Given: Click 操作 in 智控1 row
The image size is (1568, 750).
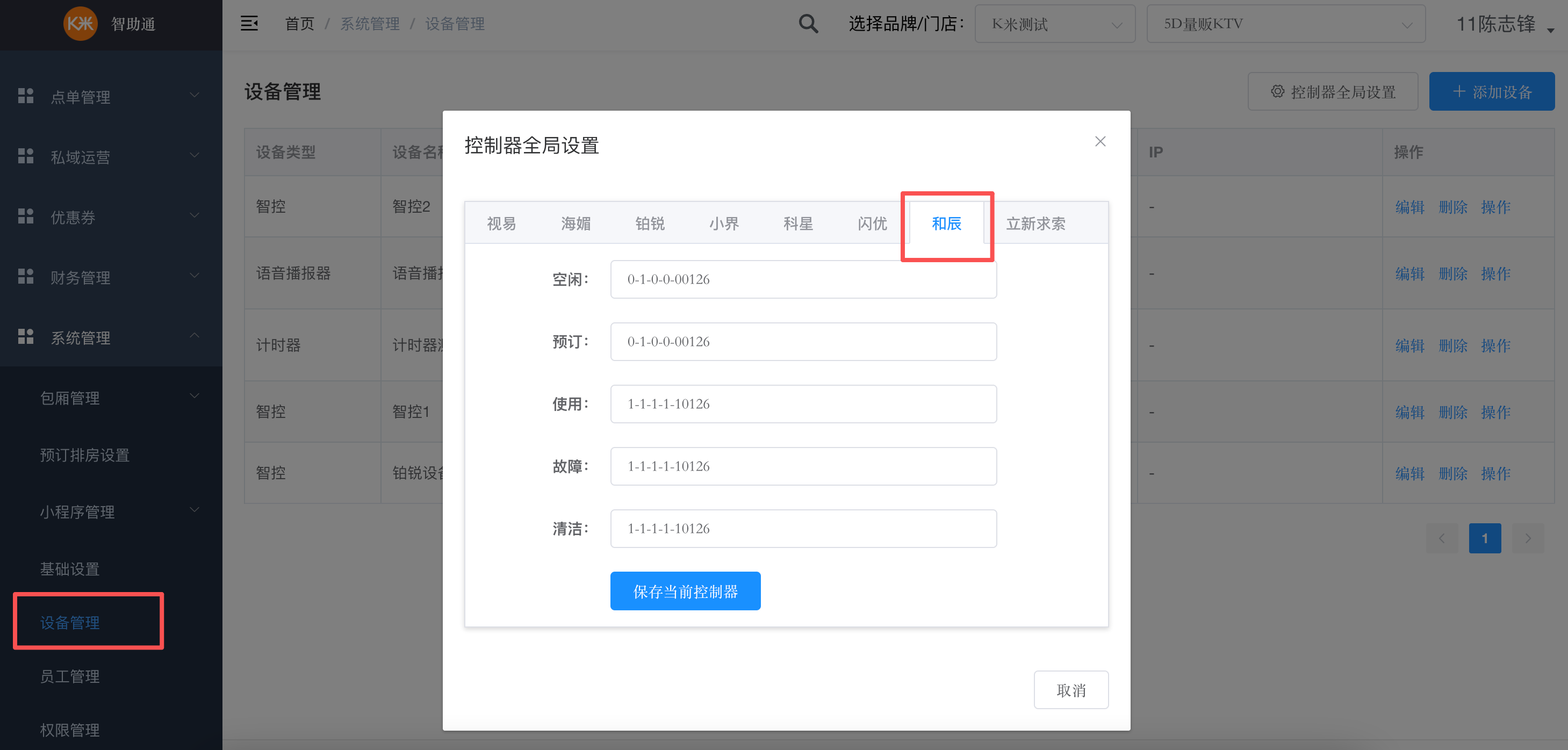Looking at the screenshot, I should point(1495,412).
